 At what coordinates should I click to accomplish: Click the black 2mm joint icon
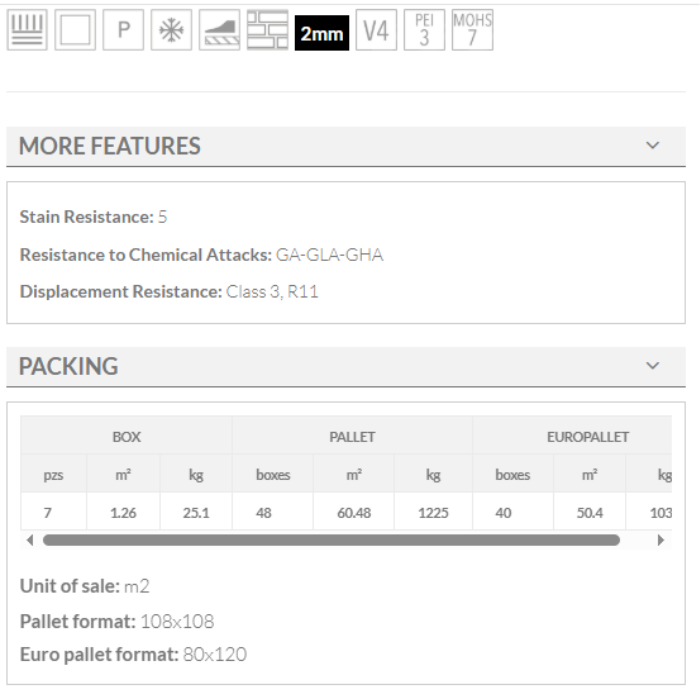322,33
